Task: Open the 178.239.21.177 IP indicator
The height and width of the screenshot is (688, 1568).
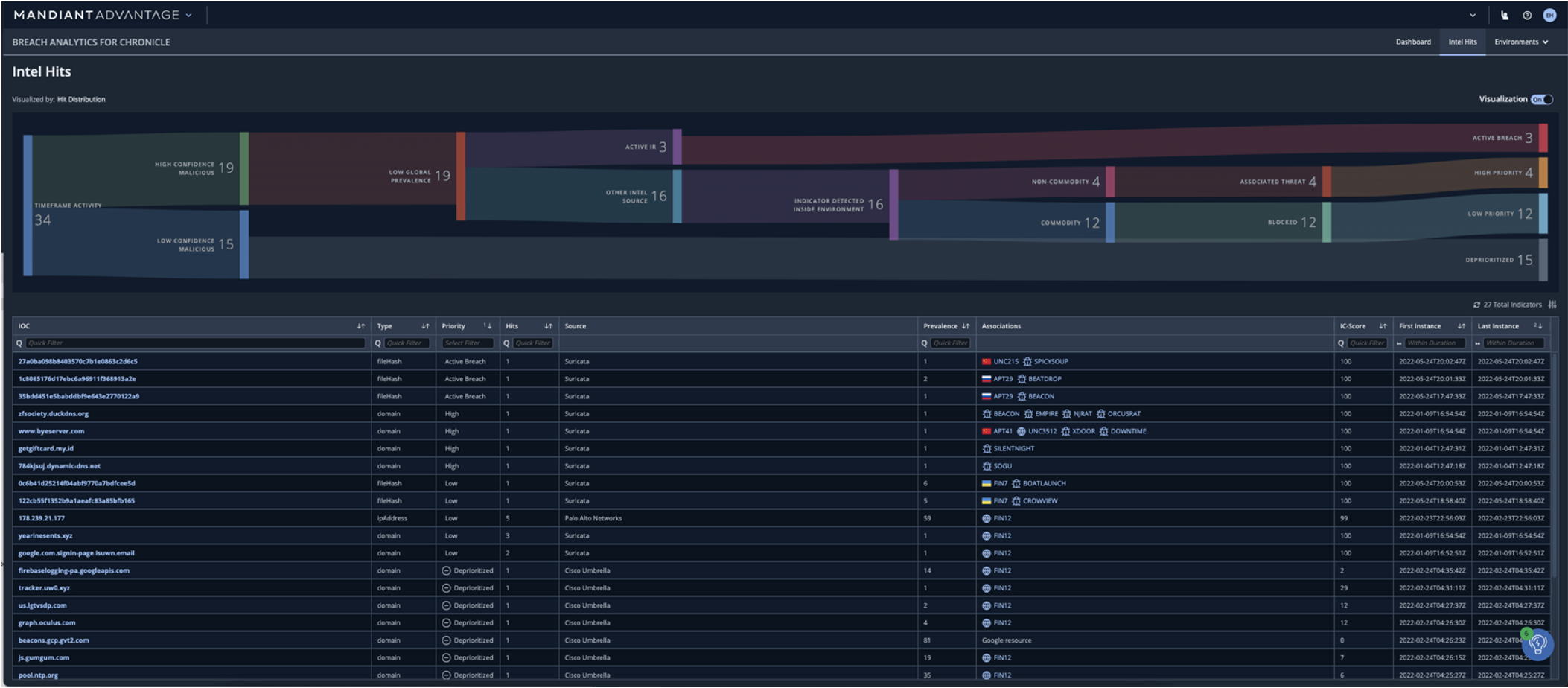Action: coord(42,518)
